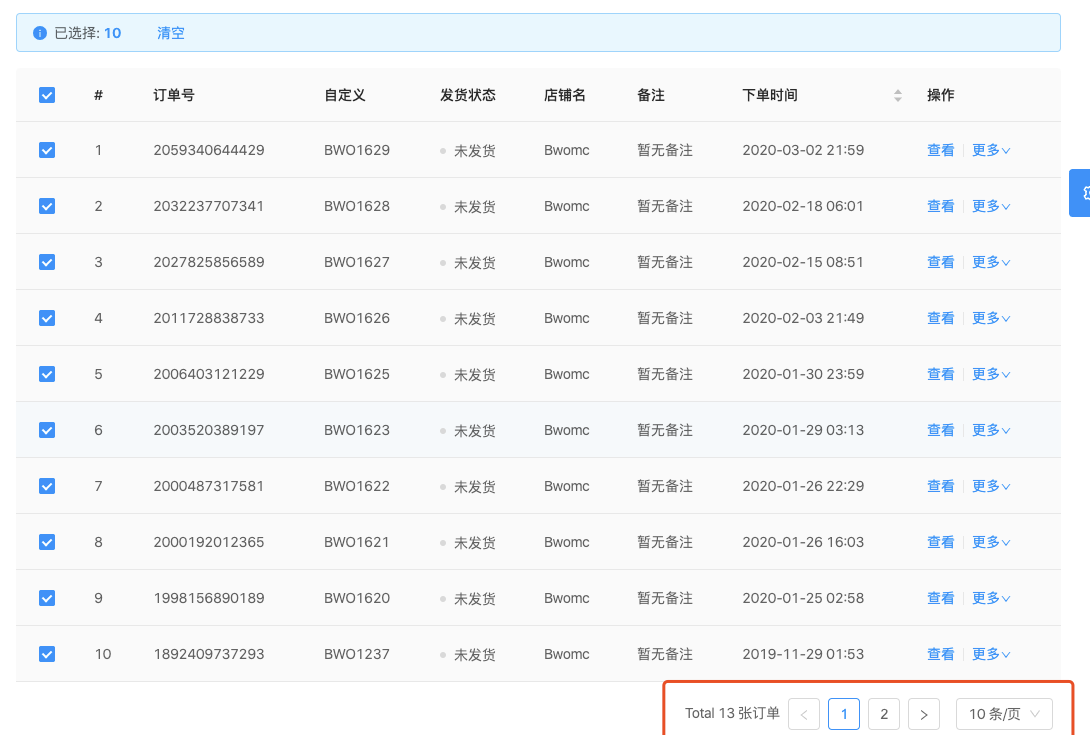The width and height of the screenshot is (1090, 735).
Task: Open the 更多 dropdown for order BWO1623
Action: (x=990, y=430)
